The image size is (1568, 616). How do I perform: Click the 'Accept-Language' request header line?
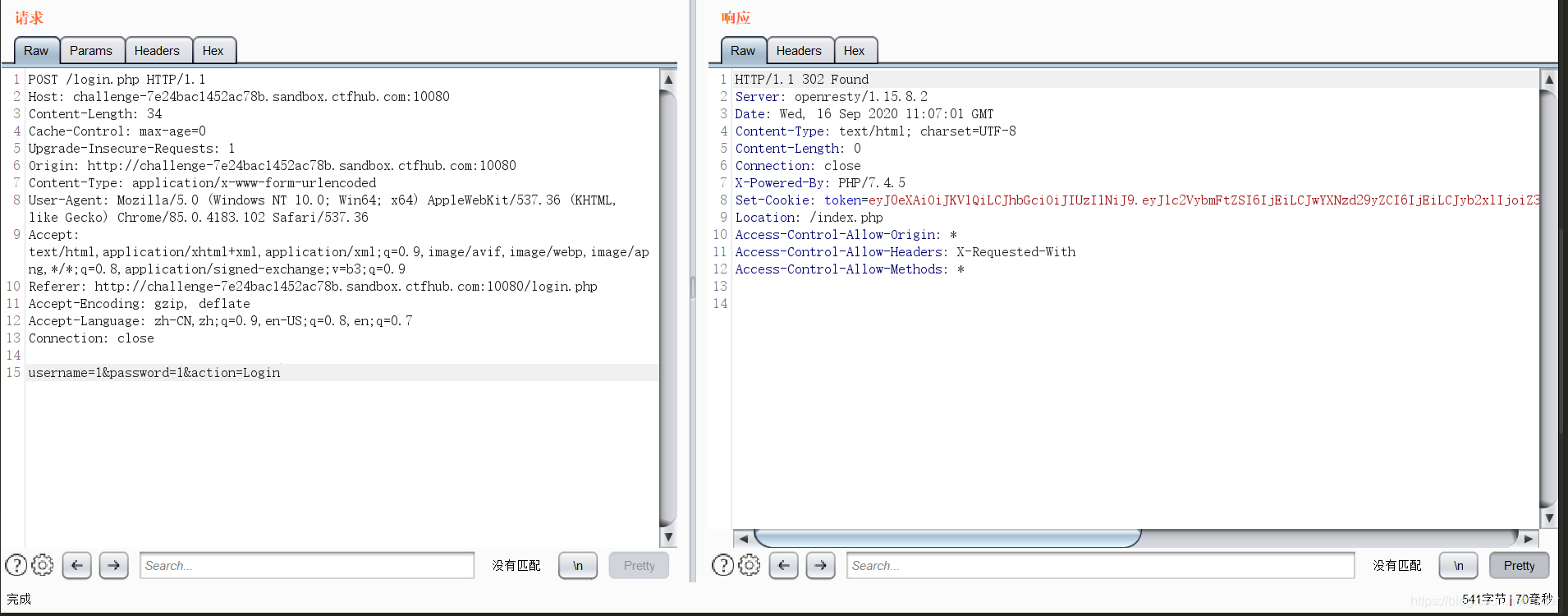click(220, 321)
